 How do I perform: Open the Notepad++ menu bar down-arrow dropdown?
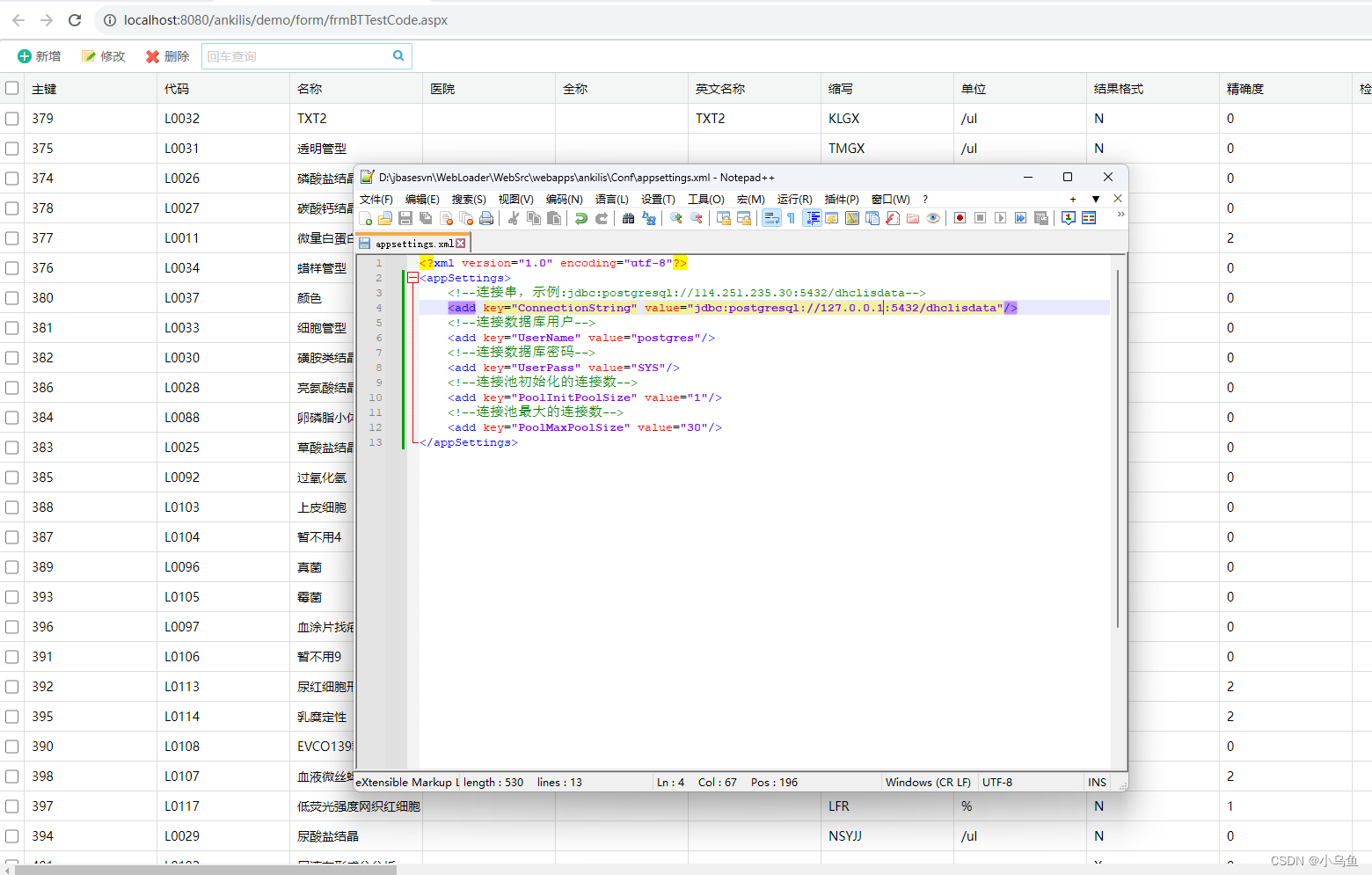click(1096, 199)
